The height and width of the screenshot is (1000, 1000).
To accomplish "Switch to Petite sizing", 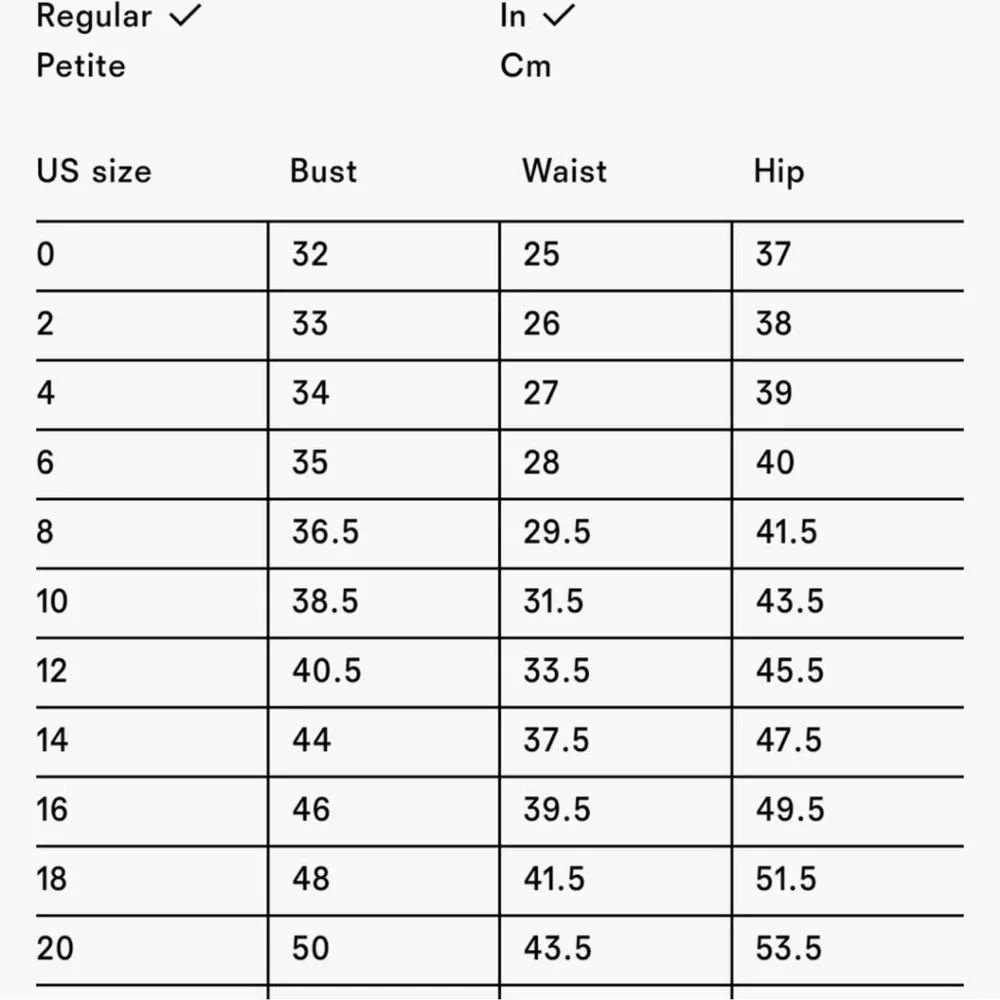I will coord(81,66).
